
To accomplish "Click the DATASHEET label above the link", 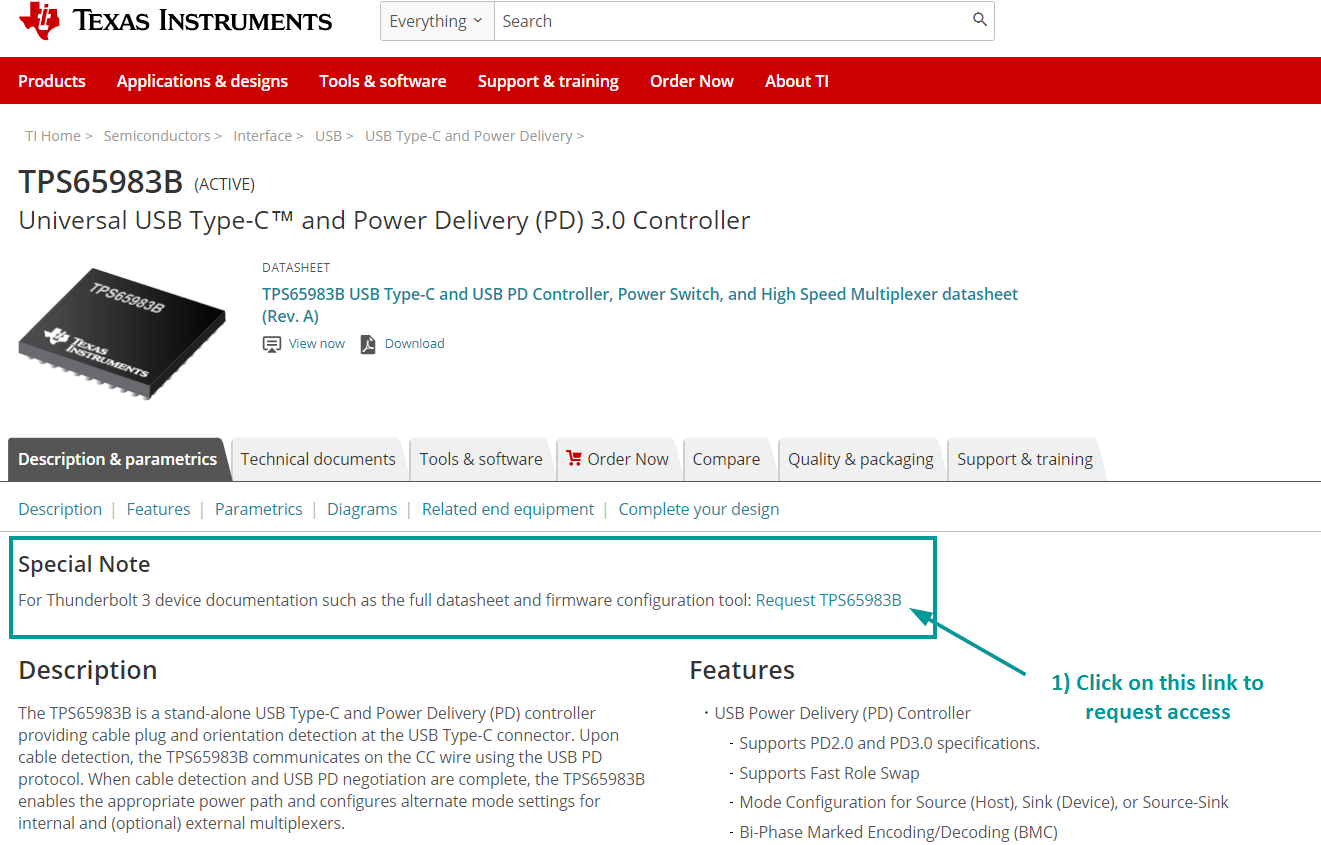I will click(x=296, y=268).
